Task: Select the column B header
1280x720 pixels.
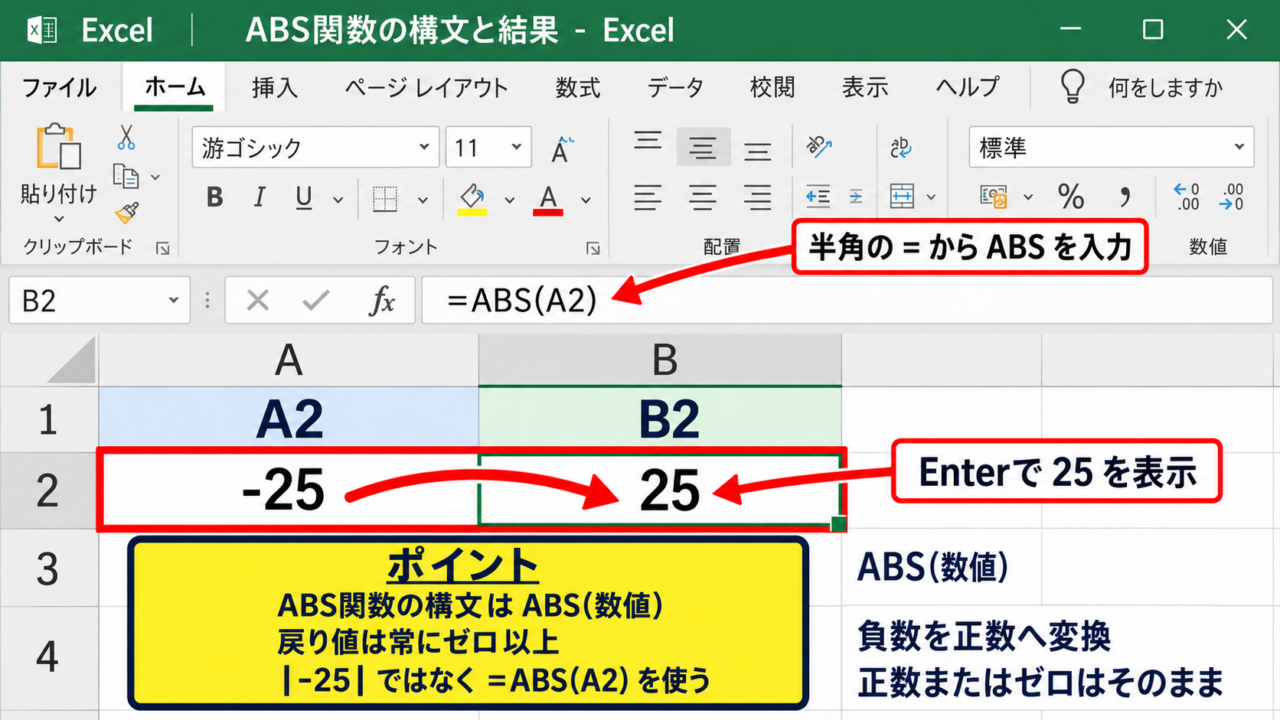Action: coord(660,360)
